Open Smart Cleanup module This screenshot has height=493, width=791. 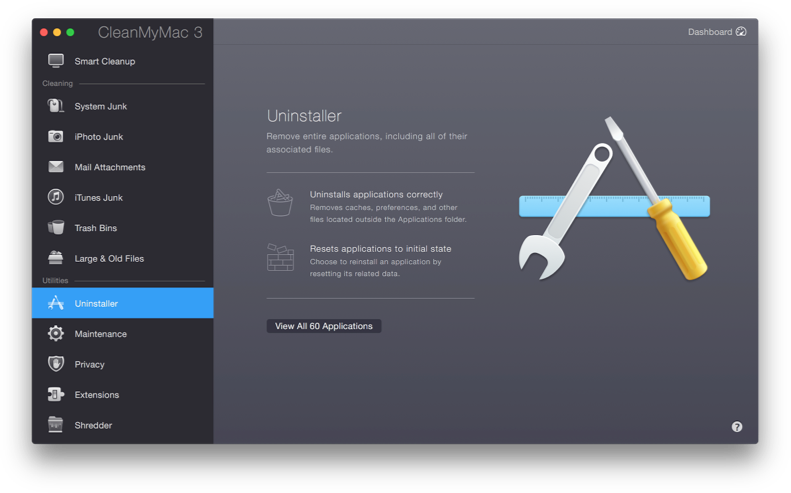(x=123, y=61)
